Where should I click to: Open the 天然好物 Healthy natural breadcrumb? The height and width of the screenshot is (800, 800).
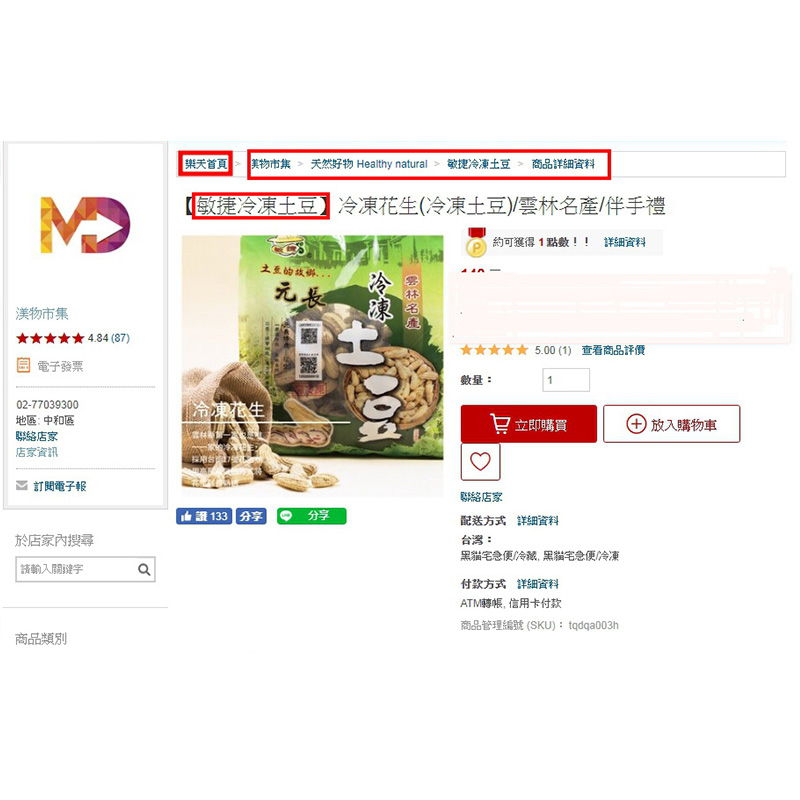coord(369,164)
